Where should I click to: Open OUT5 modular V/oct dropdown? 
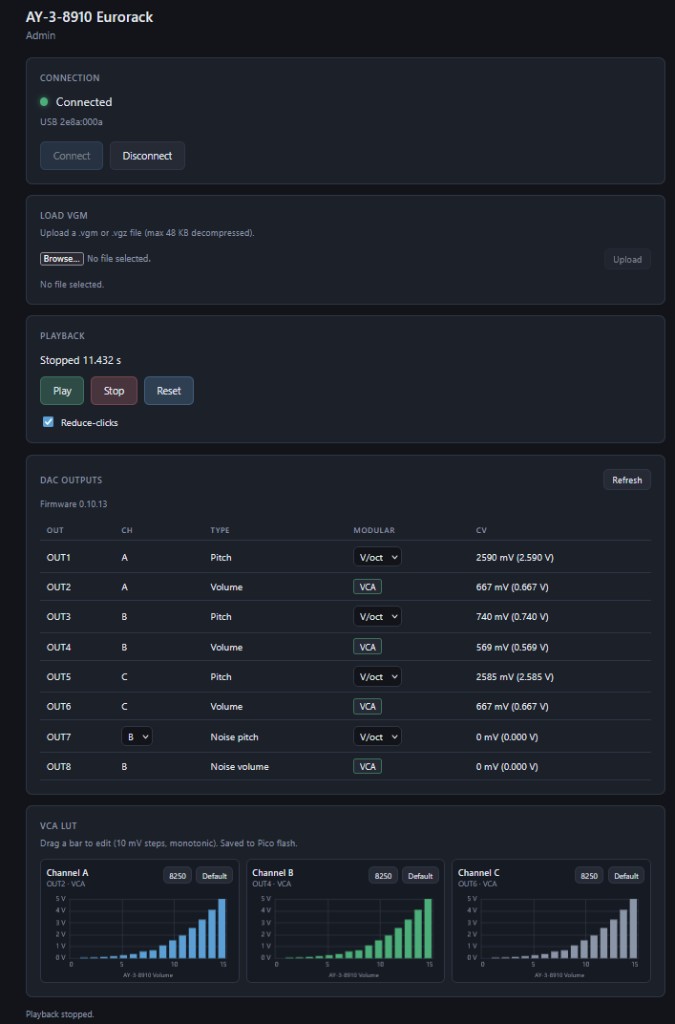coord(377,677)
